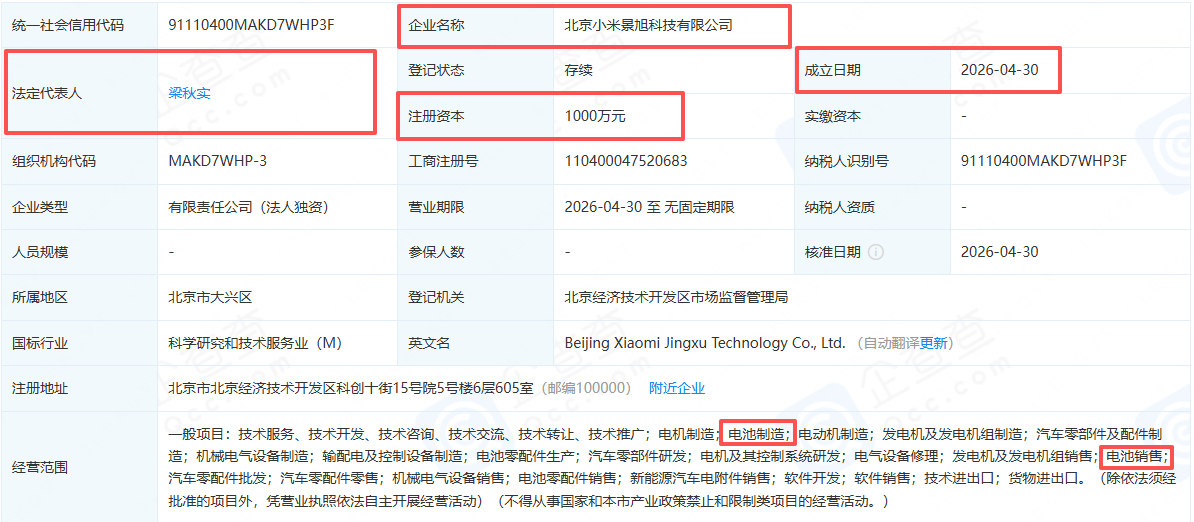
Task: Click the 企业名称 label
Action: pos(436,25)
